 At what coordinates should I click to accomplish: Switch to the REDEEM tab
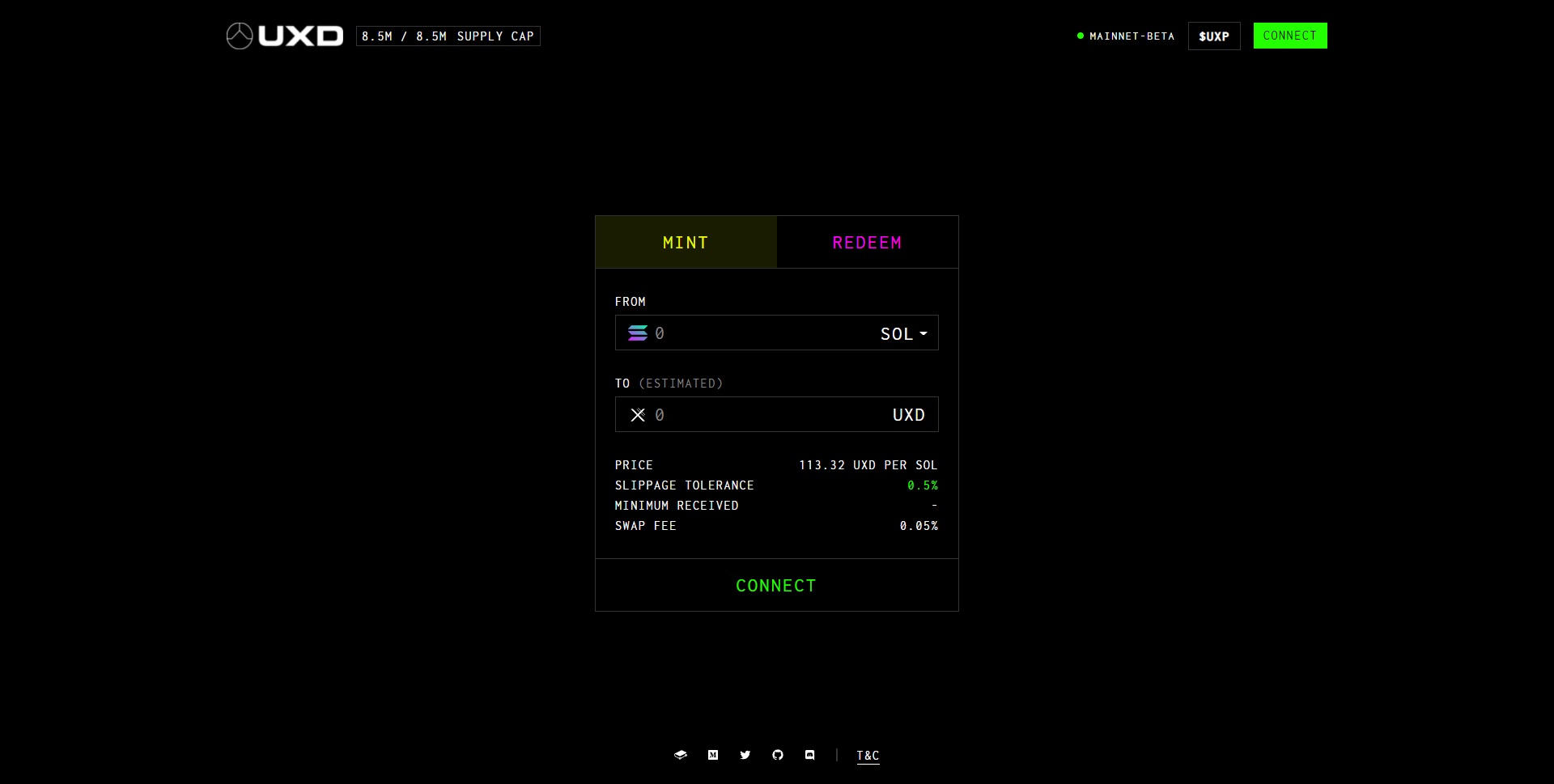coord(868,242)
